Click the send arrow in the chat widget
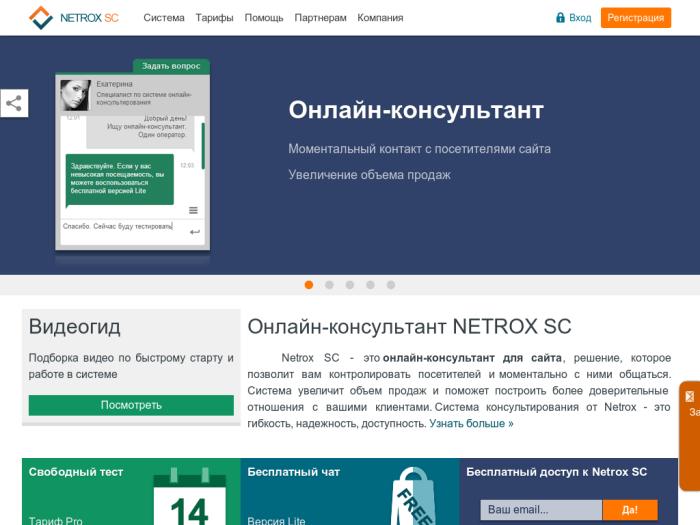The image size is (700, 525). [195, 232]
